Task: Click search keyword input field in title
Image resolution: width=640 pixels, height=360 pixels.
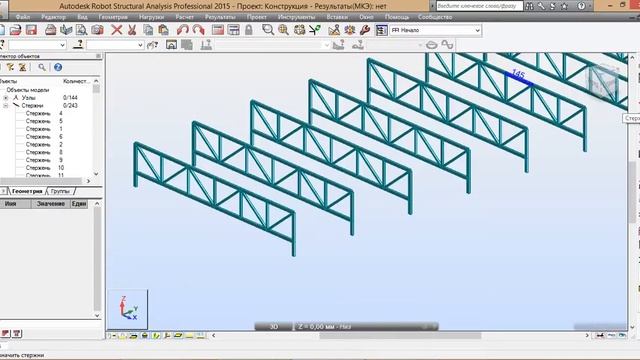Action: (479, 6)
